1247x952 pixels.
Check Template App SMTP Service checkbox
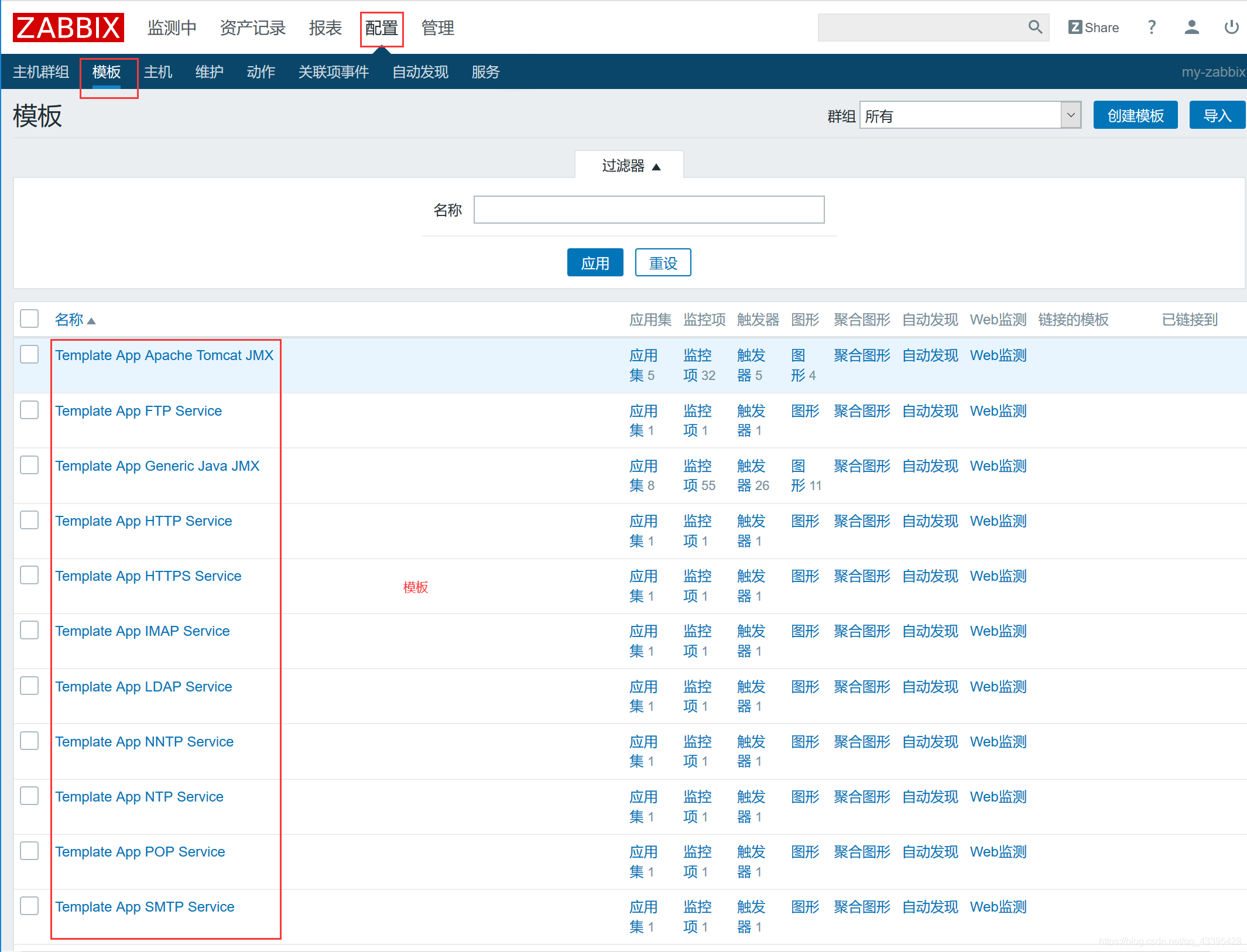point(29,906)
